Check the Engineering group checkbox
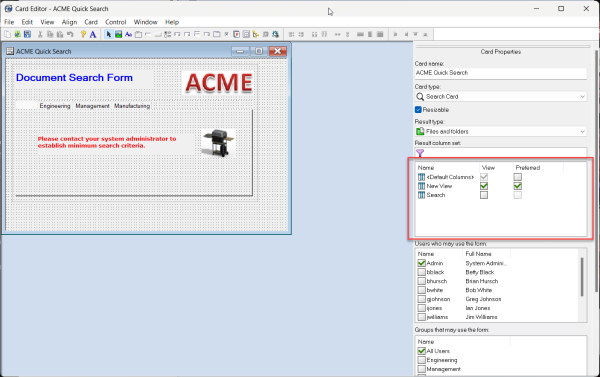This screenshot has height=377, width=600. pos(422,360)
